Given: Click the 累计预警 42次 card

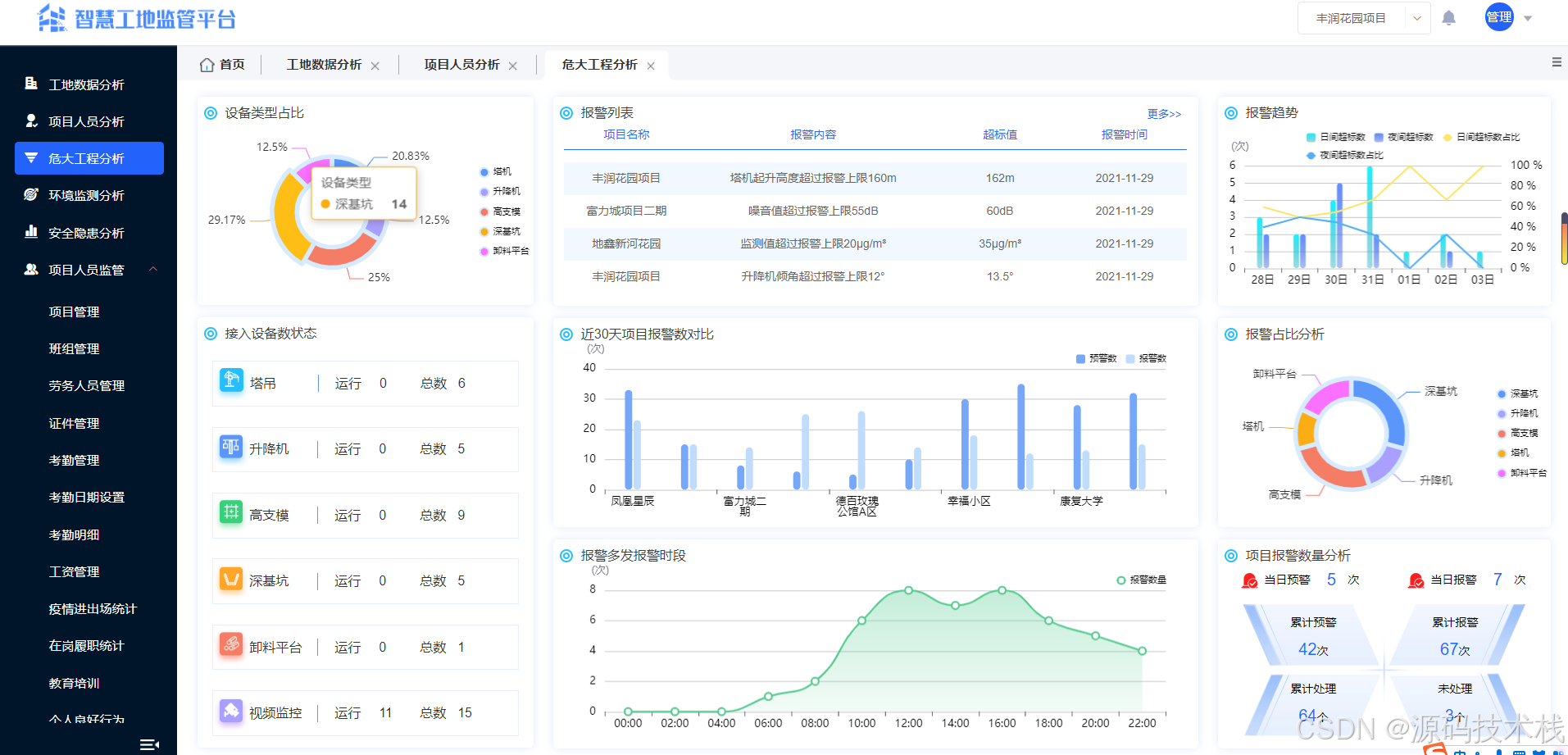Looking at the screenshot, I should (x=1313, y=635).
